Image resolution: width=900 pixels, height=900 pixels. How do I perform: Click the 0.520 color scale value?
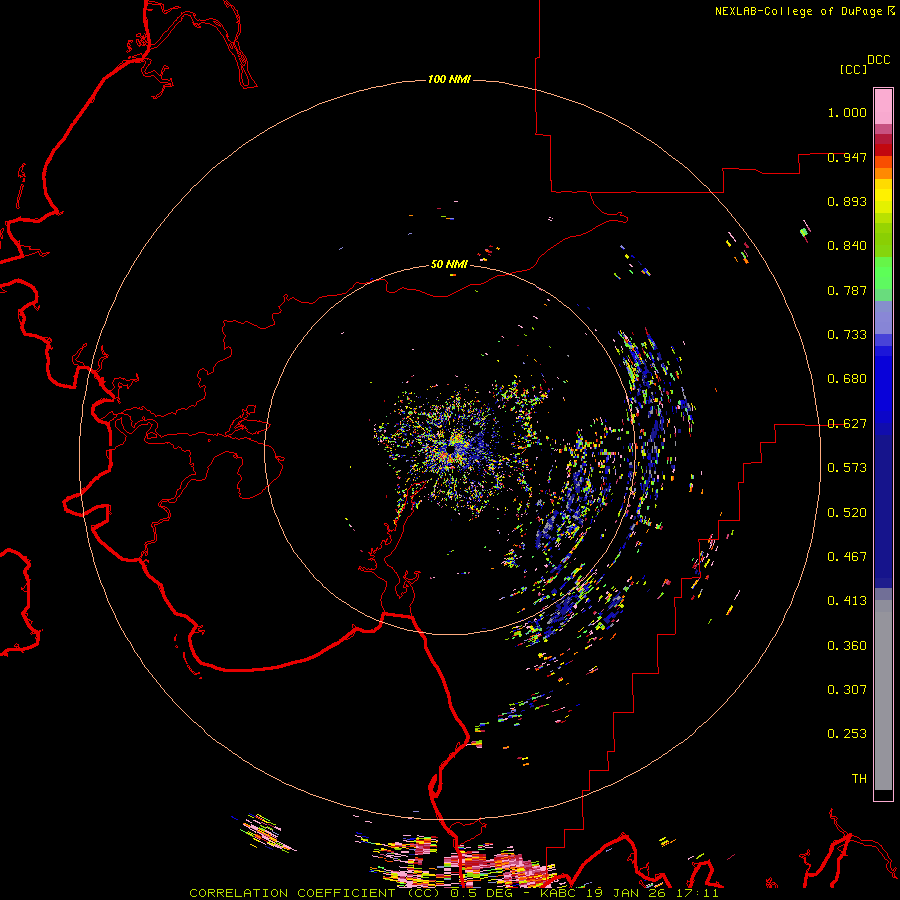[x=847, y=513]
